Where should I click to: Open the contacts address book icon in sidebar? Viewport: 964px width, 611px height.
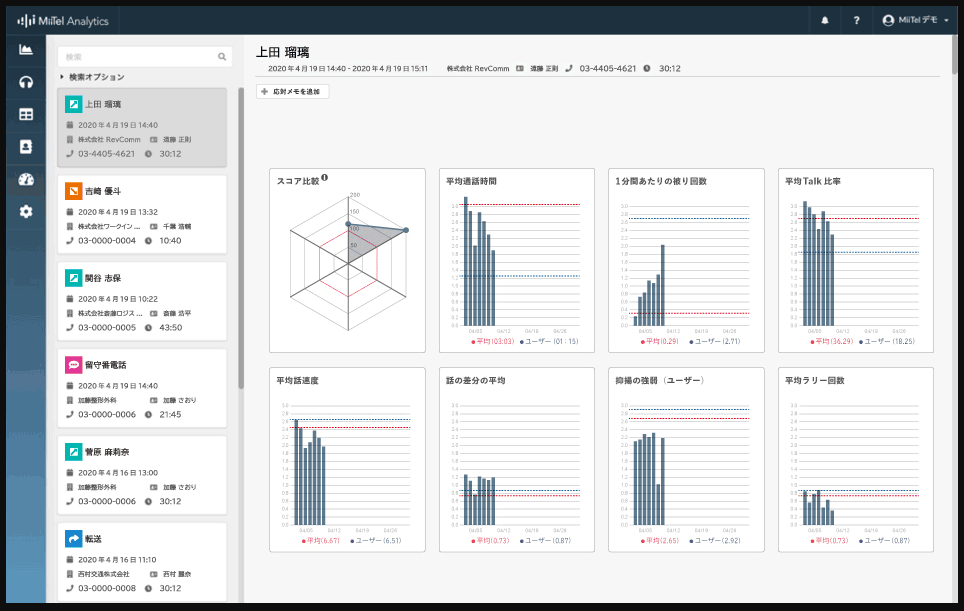[x=25, y=146]
